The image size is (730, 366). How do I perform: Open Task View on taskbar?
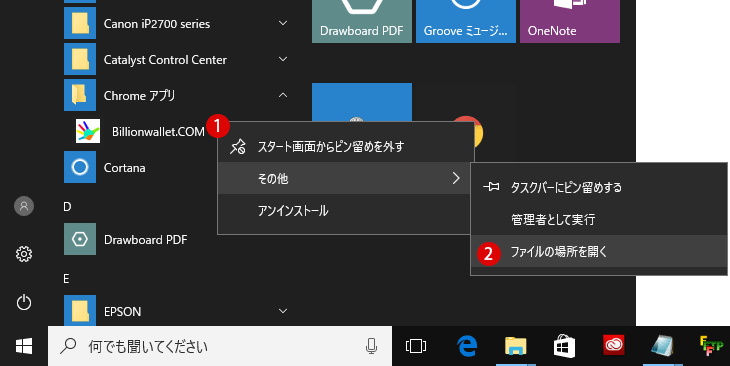click(x=416, y=346)
